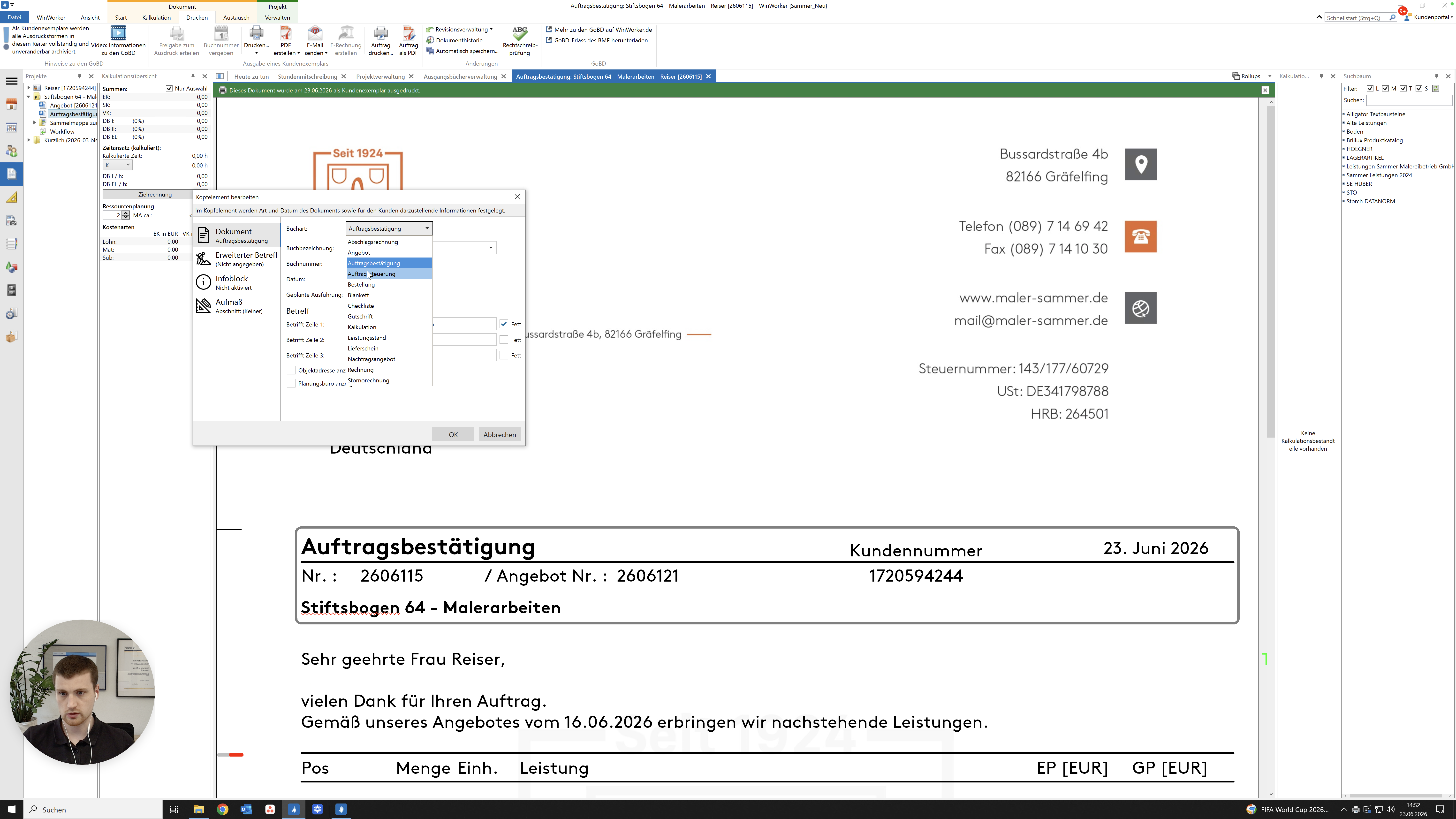Toggle the L filter checkbox in Suchbaum
Screen dimensions: 1456x819
[1370, 89]
